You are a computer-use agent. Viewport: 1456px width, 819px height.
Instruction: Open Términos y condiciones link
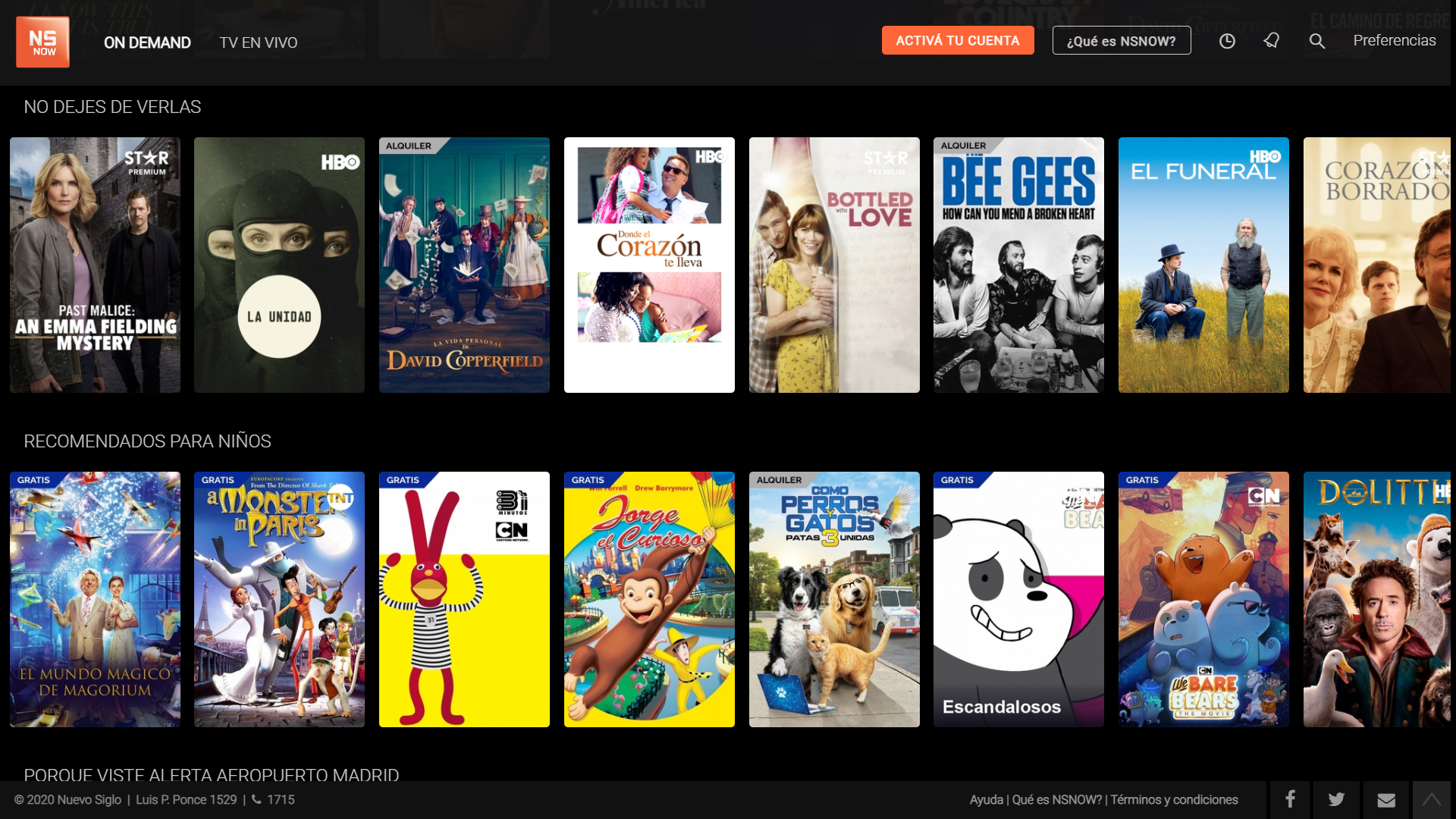pos(1174,799)
